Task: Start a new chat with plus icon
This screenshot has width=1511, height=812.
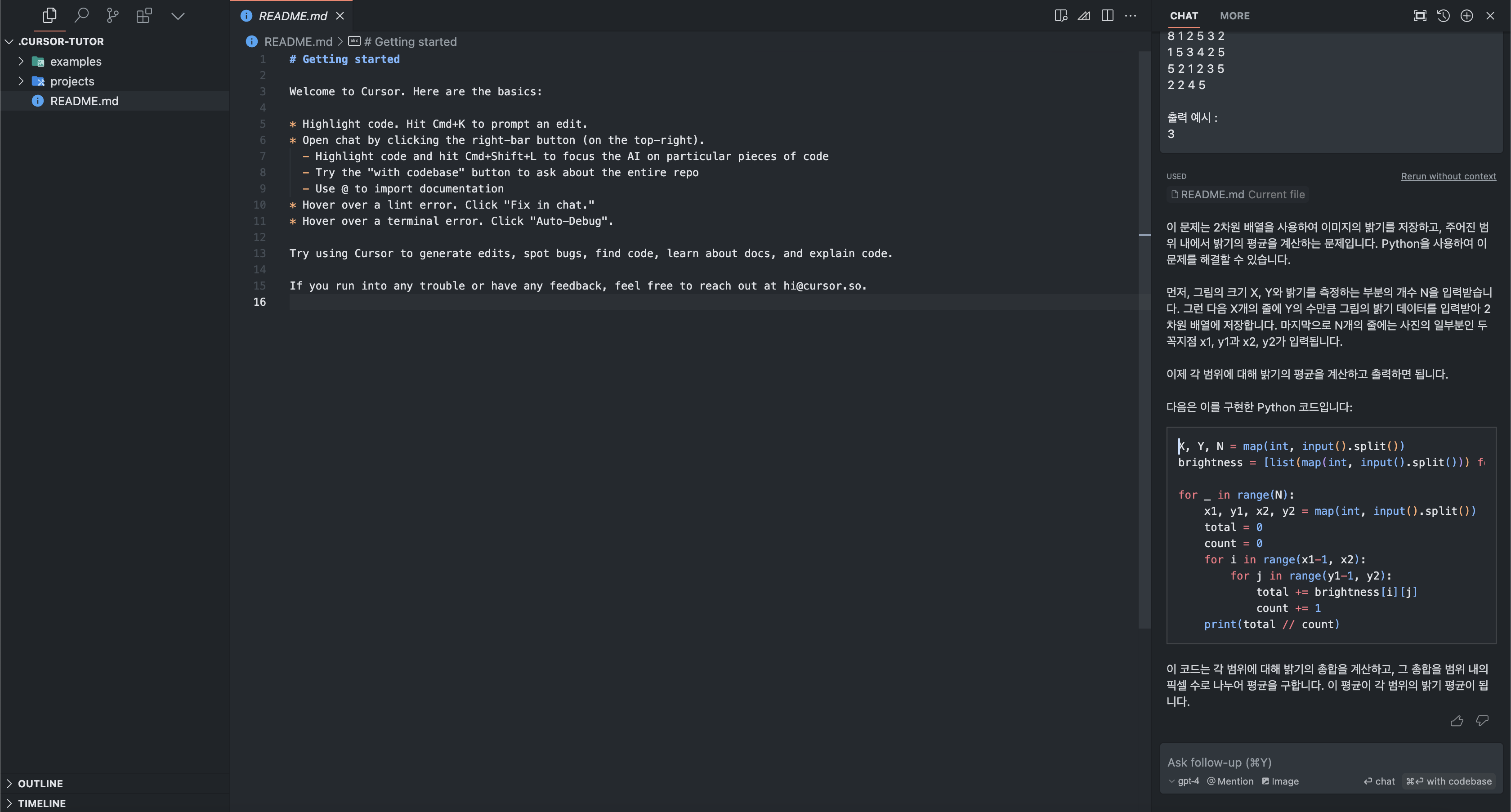Action: 1466,16
